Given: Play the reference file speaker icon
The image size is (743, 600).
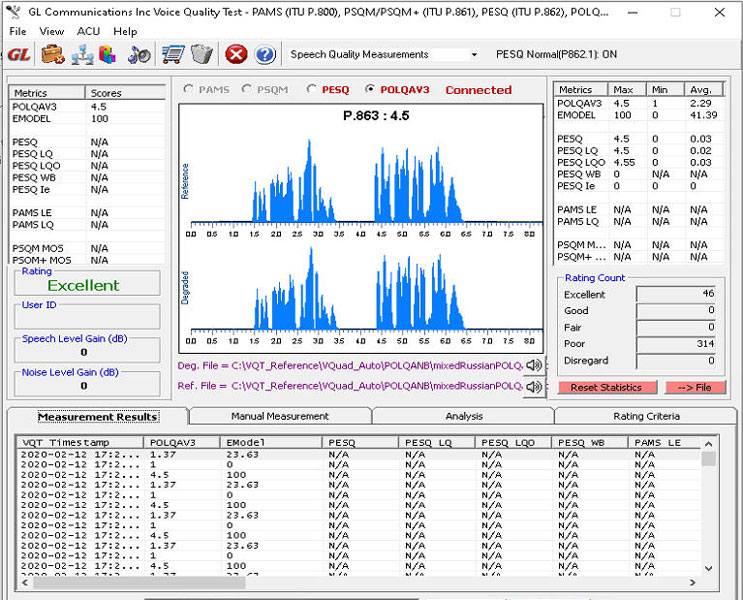Looking at the screenshot, I should click(x=535, y=387).
